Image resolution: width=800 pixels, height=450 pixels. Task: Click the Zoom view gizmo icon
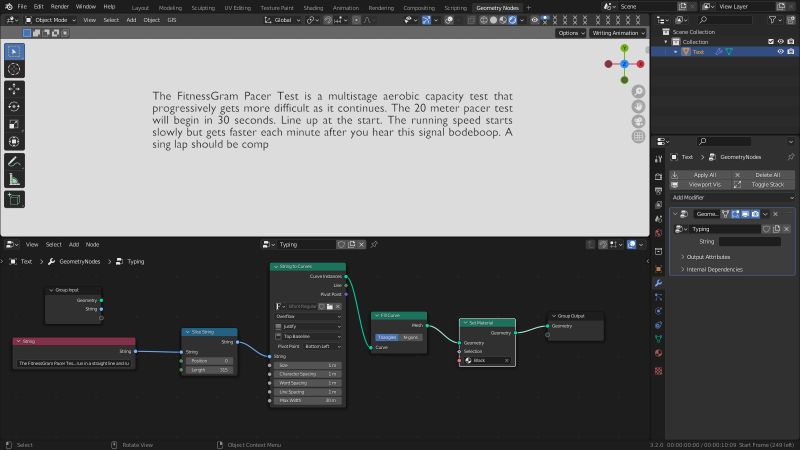[x=638, y=91]
